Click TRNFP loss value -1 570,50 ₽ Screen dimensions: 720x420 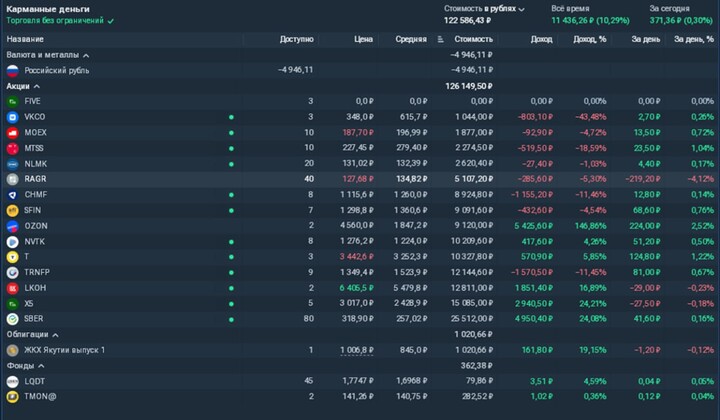[x=532, y=272]
